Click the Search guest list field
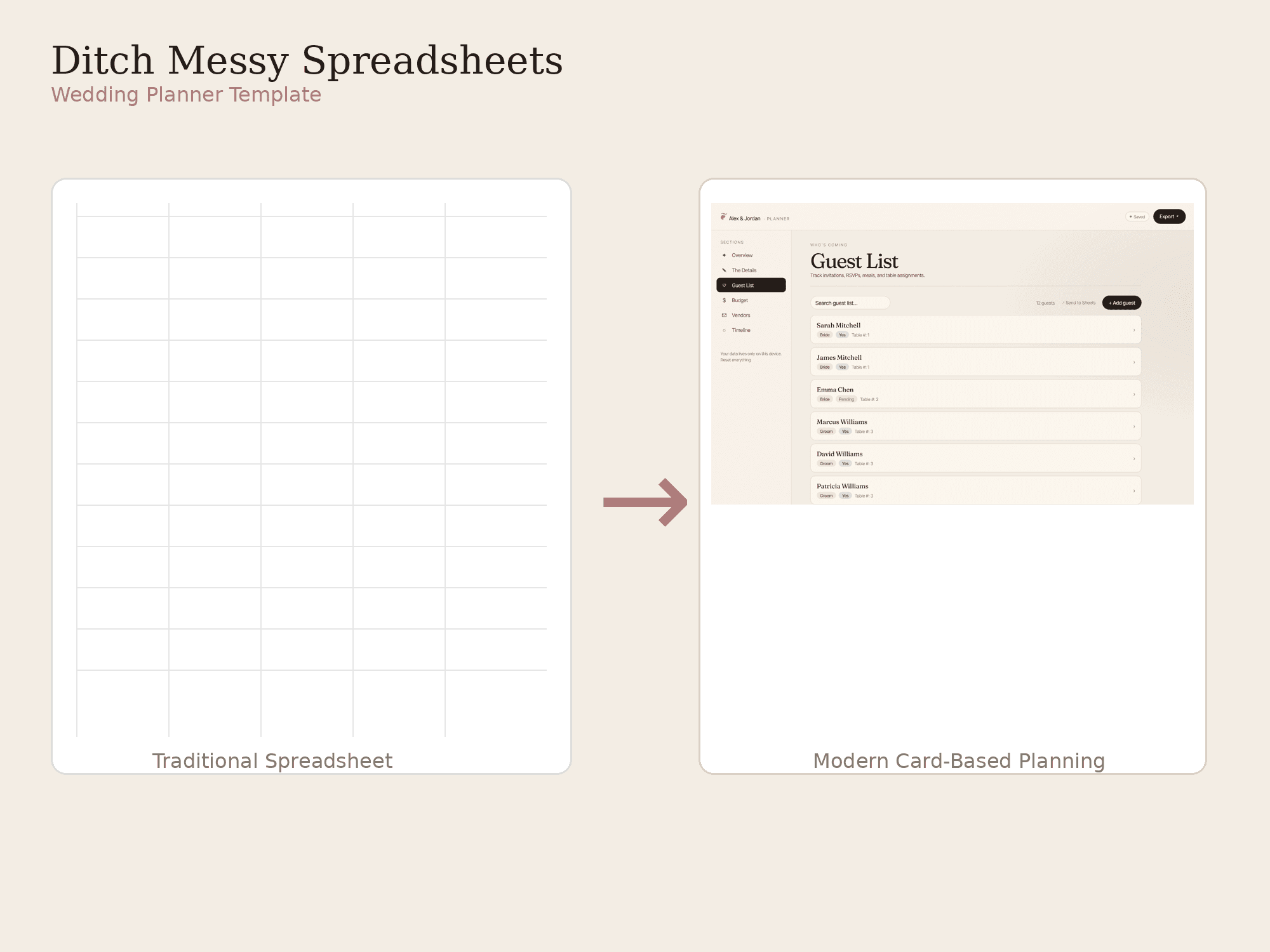The height and width of the screenshot is (952, 1270). point(850,303)
